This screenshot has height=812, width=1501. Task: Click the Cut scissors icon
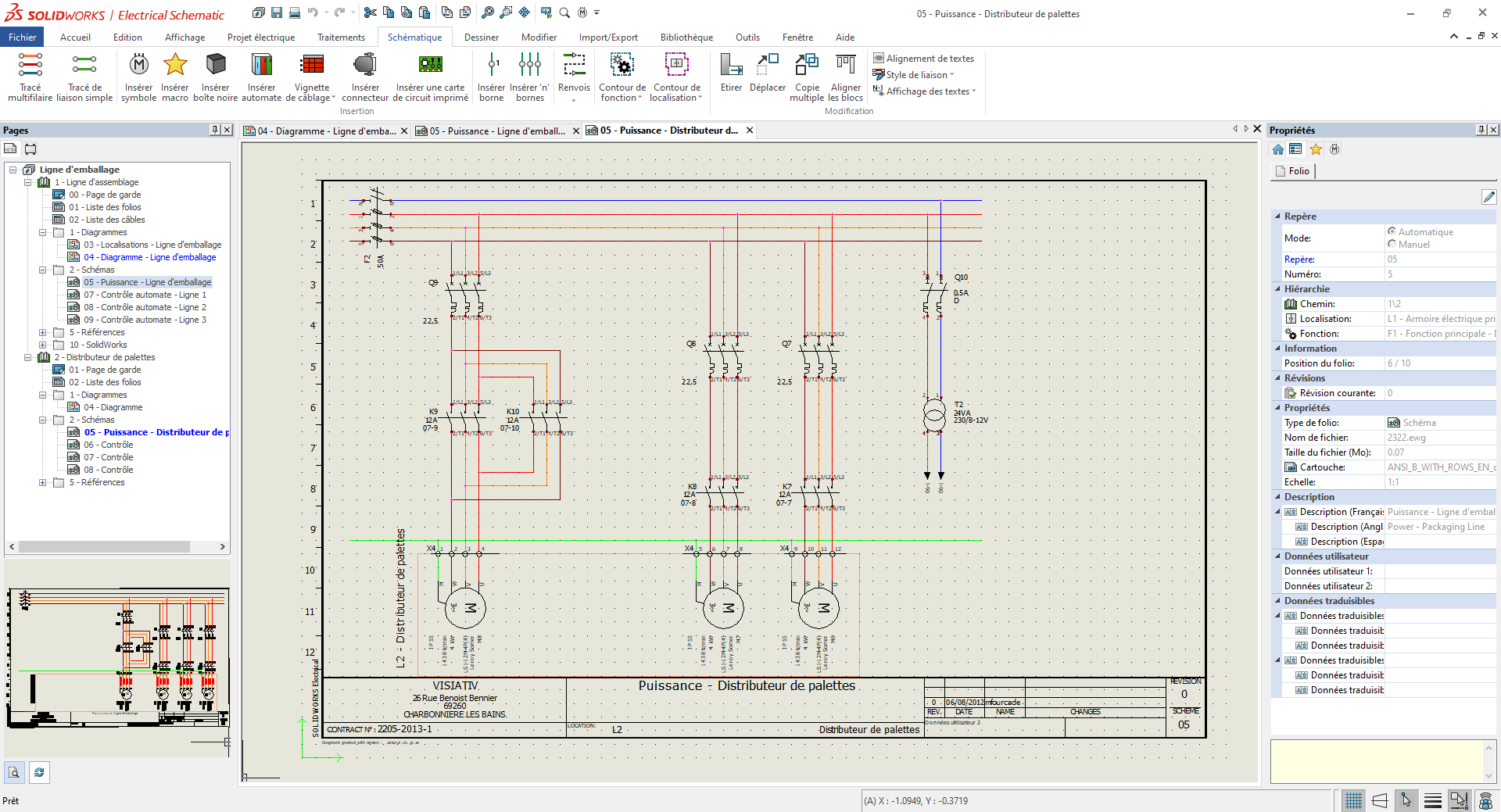coord(371,13)
